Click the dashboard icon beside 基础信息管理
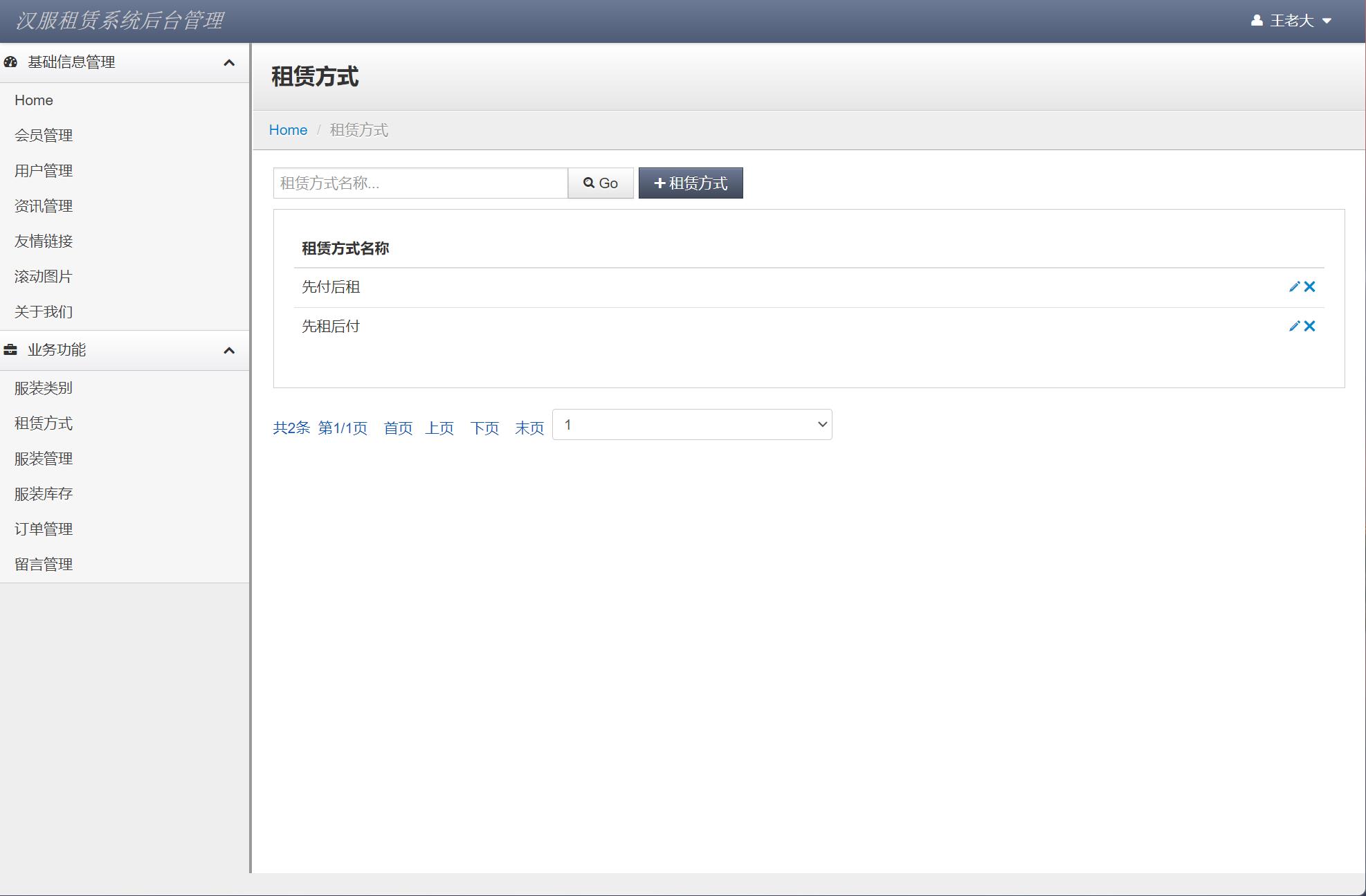Image resolution: width=1366 pixels, height=896 pixels. 10,62
